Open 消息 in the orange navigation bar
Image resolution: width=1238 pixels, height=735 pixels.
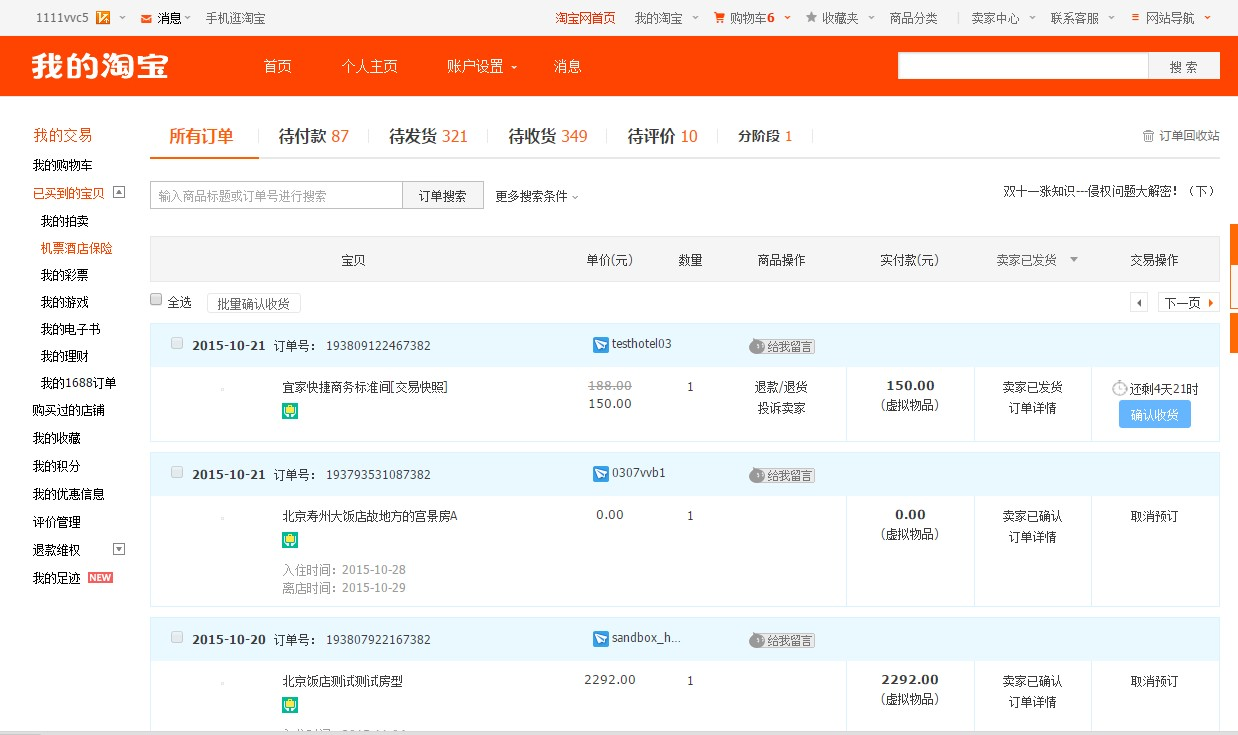[567, 67]
